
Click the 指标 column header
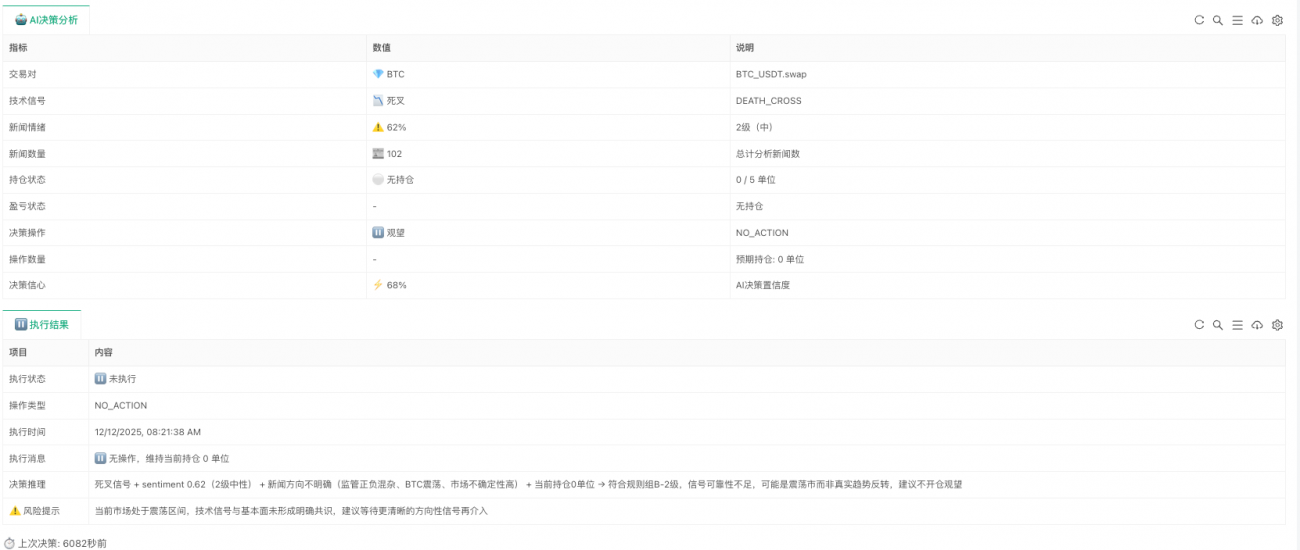click(x=19, y=48)
